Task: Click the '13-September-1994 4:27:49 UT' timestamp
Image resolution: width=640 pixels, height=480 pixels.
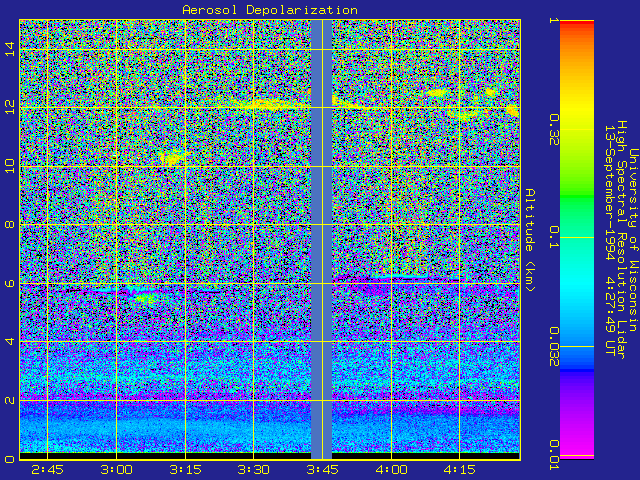Action: [609, 240]
